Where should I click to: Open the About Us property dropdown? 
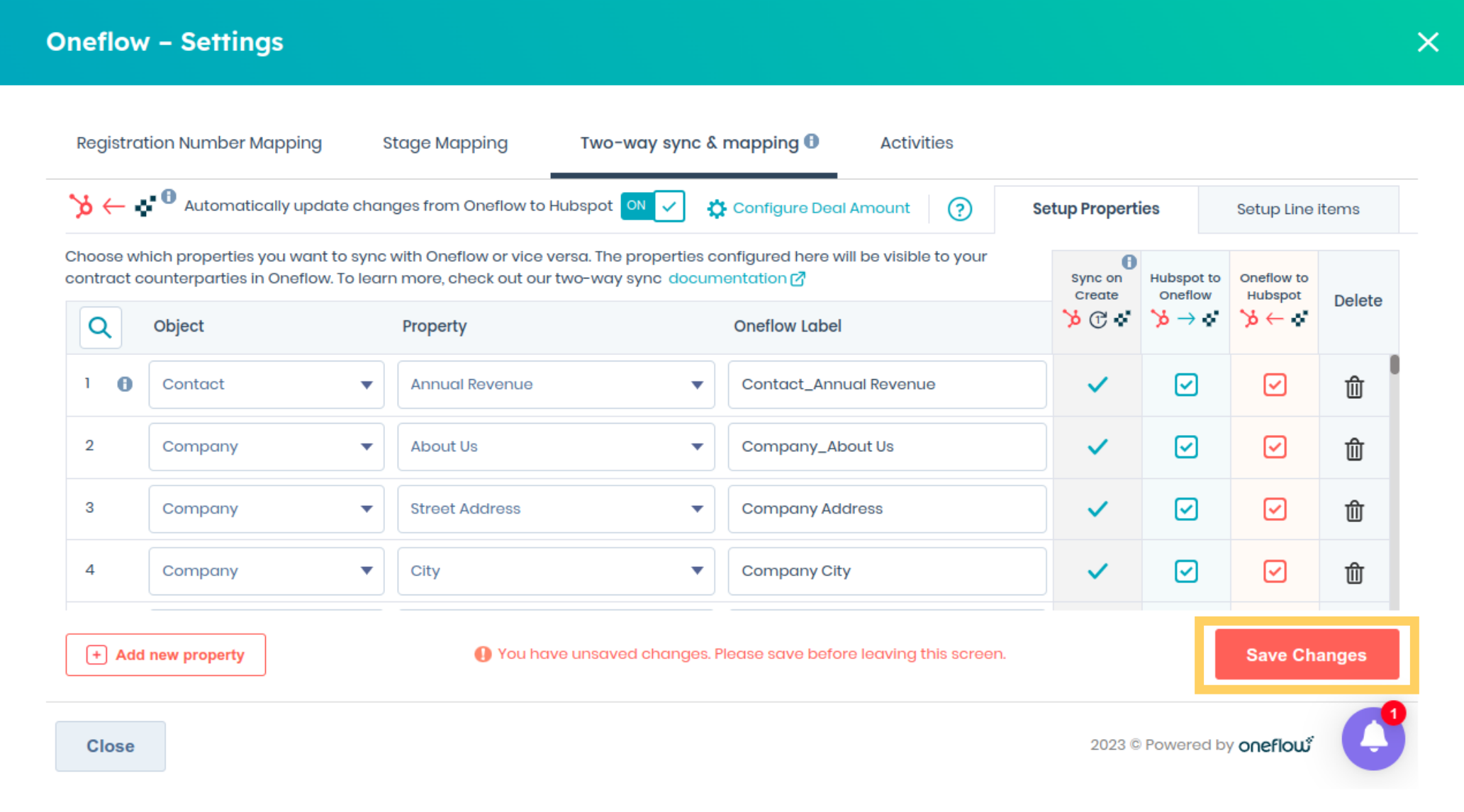[556, 447]
